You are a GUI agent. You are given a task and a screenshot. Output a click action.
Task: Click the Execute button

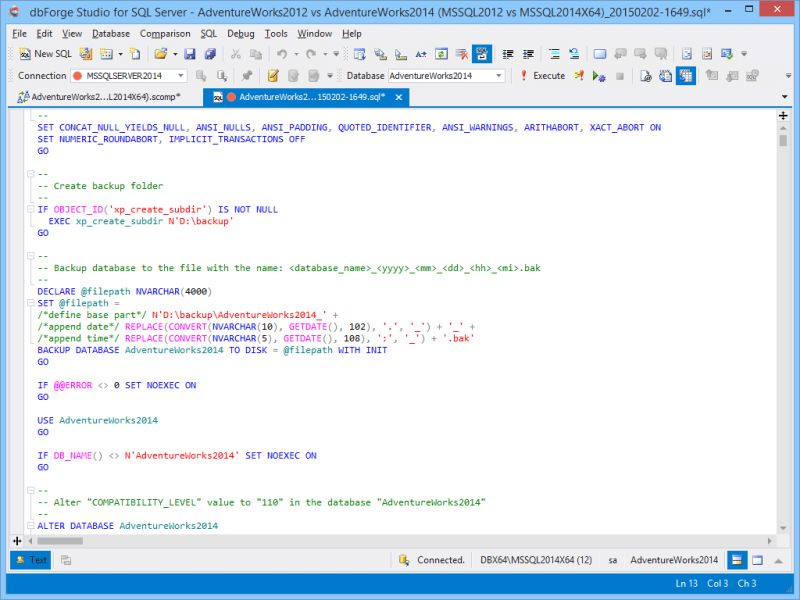tap(542, 76)
